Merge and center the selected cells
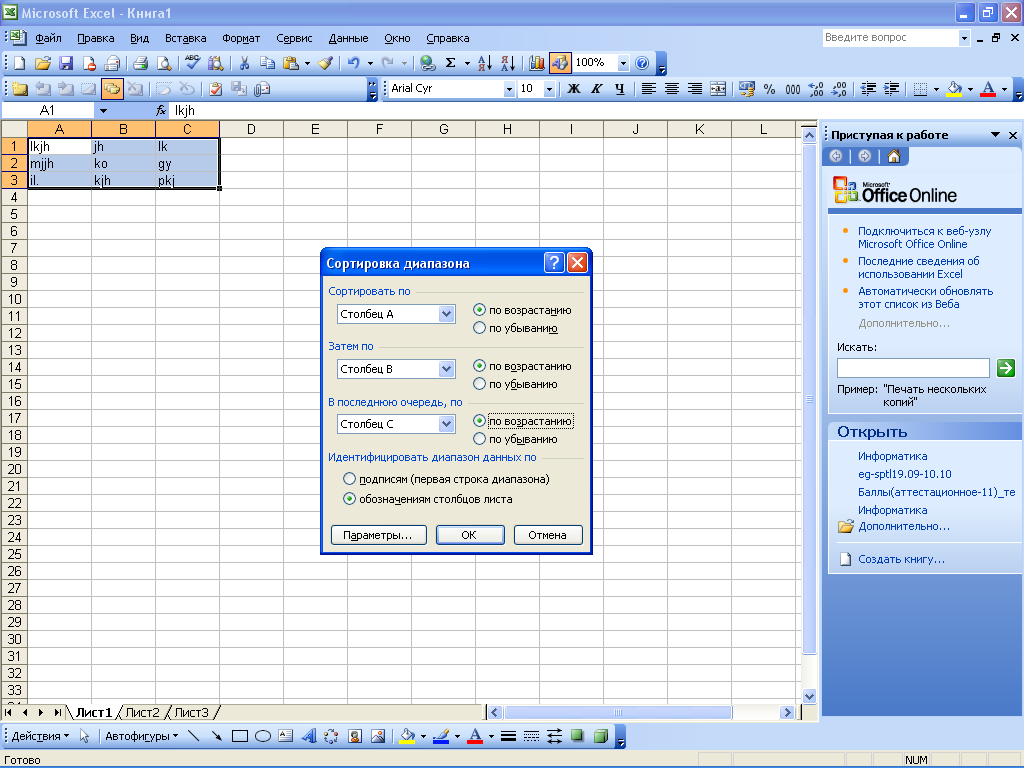This screenshot has height=768, width=1024. [718, 89]
